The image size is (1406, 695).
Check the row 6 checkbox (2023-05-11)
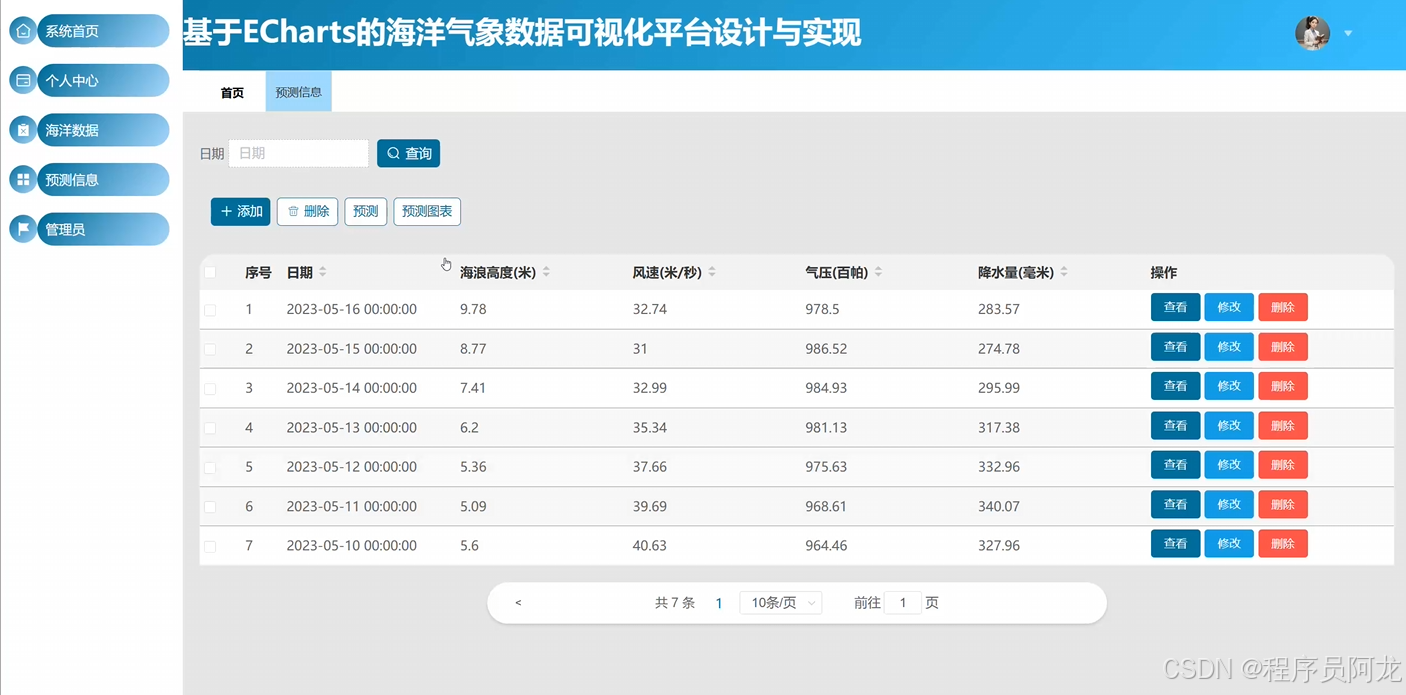click(210, 507)
